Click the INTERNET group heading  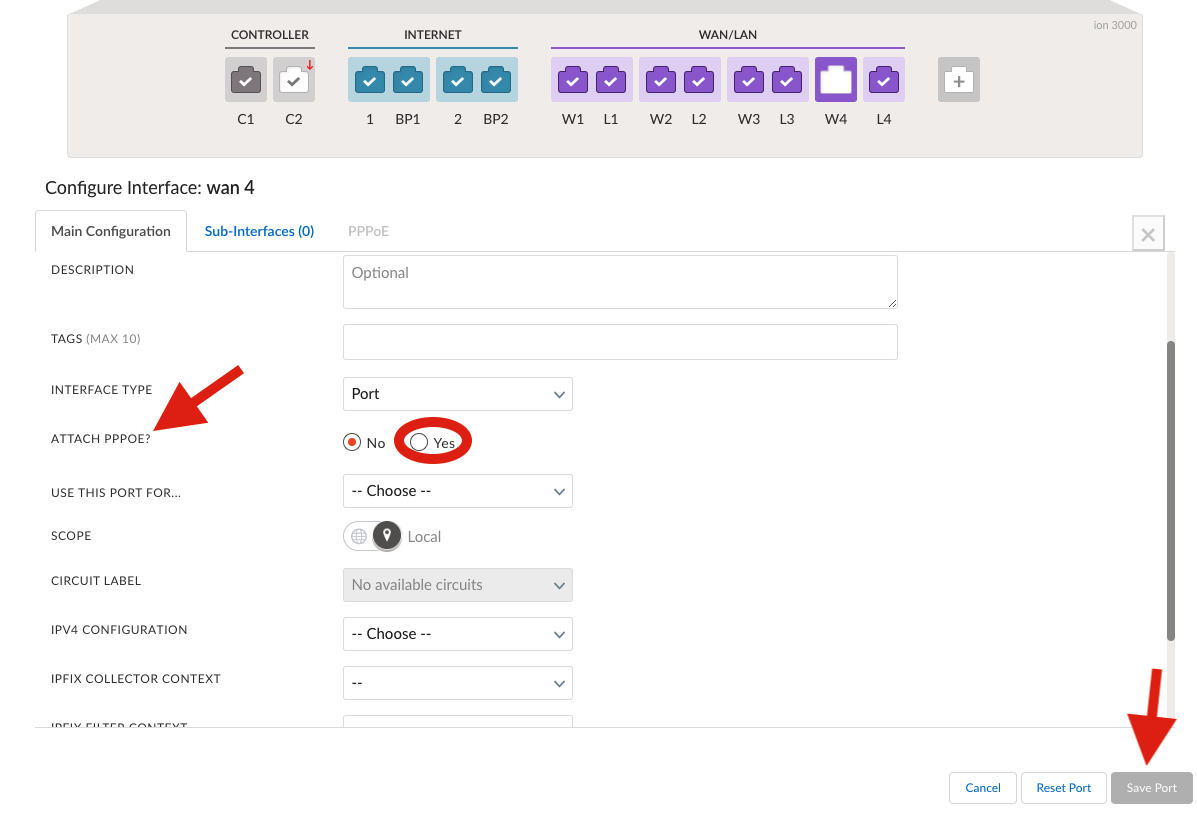coord(433,35)
